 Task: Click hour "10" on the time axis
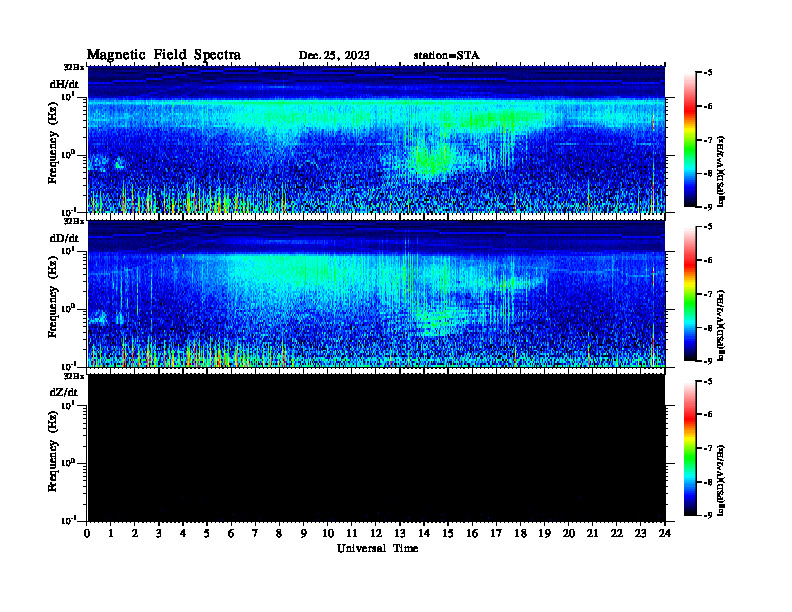coord(328,533)
